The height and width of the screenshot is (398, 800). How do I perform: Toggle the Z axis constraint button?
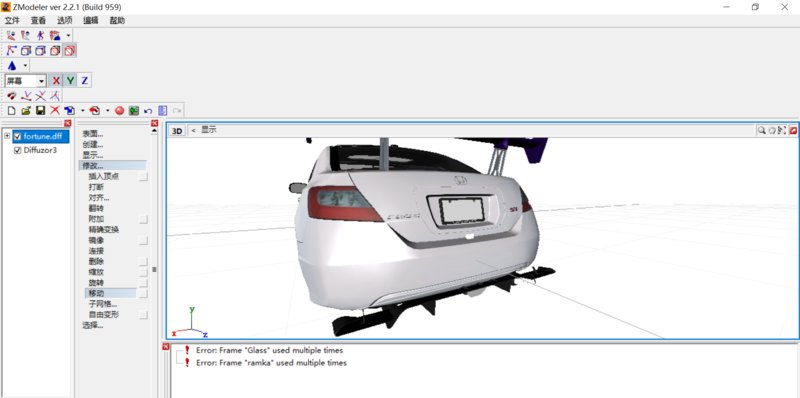click(85, 81)
